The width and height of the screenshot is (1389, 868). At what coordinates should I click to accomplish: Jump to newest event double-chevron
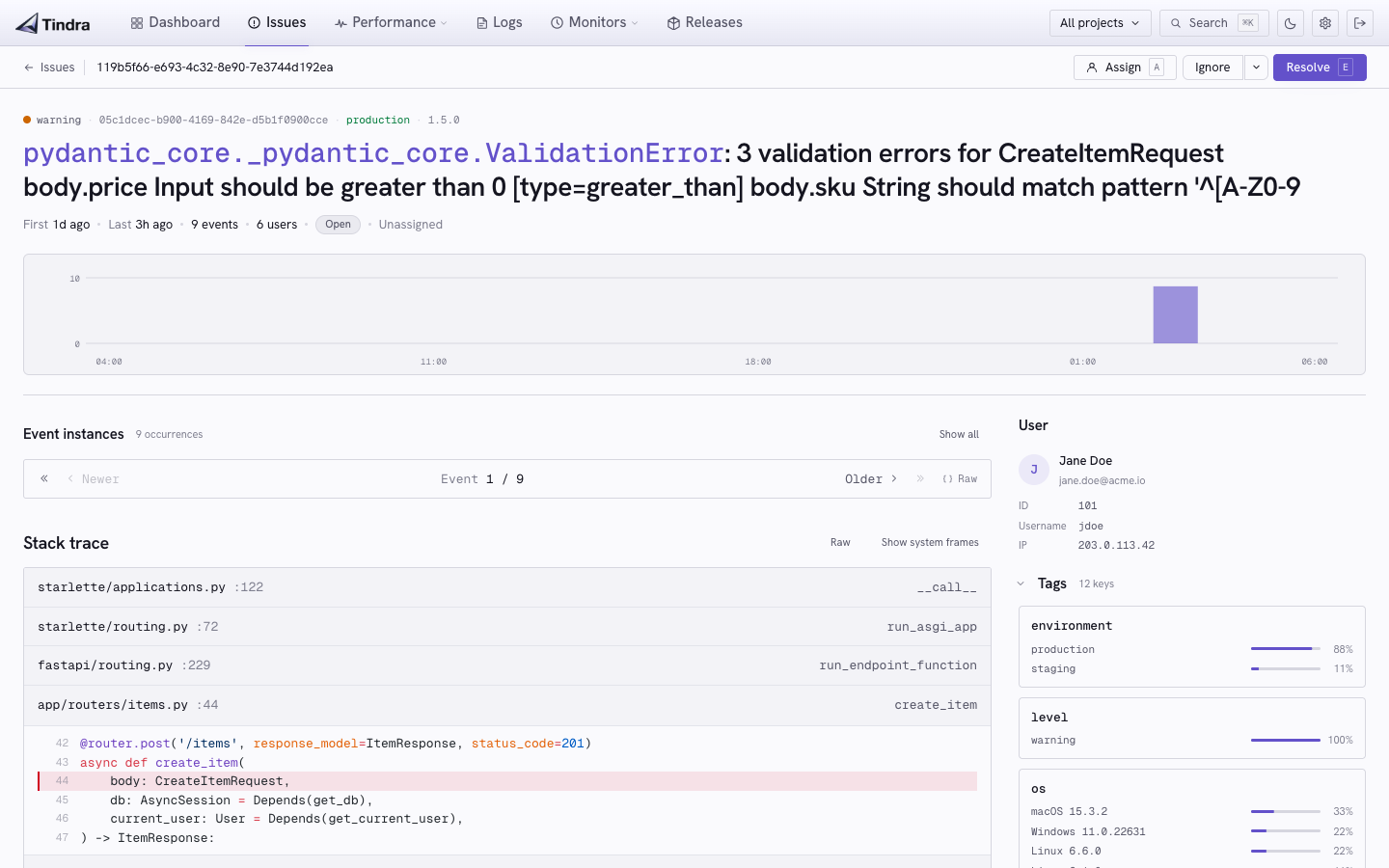(44, 478)
